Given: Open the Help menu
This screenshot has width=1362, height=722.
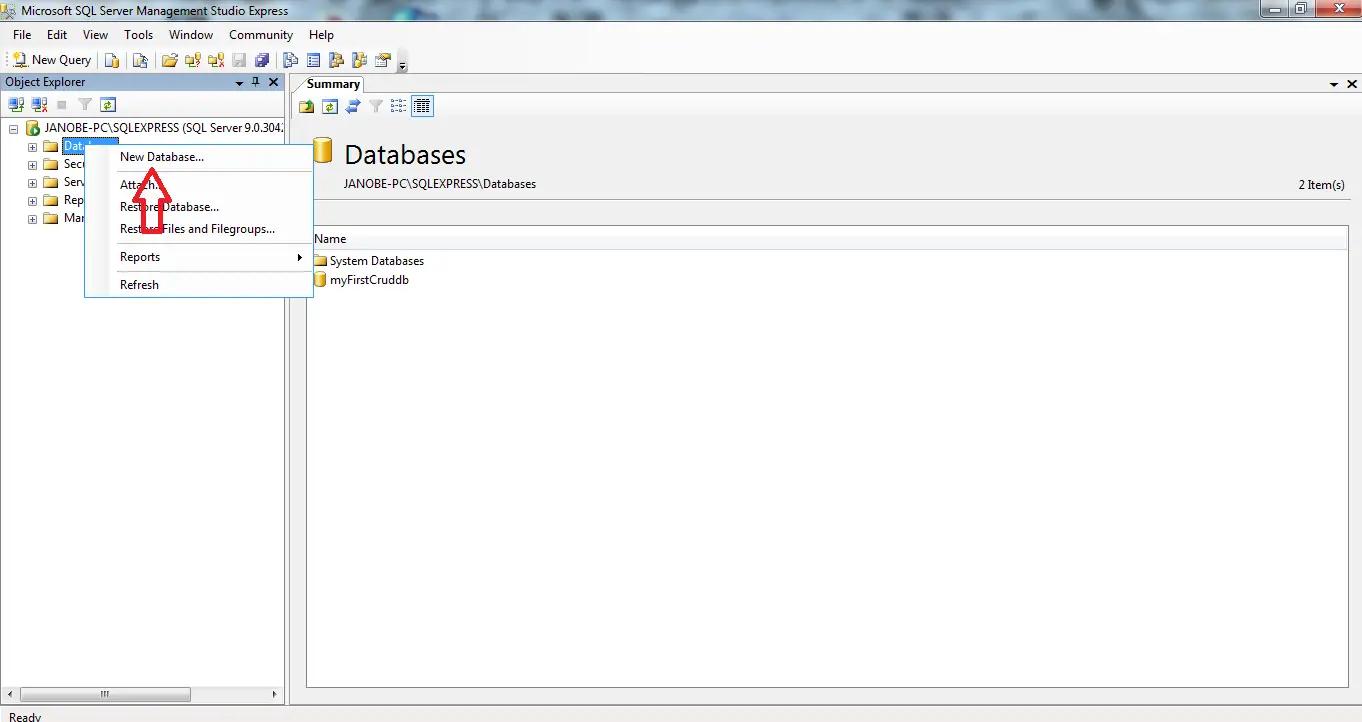Looking at the screenshot, I should (321, 35).
